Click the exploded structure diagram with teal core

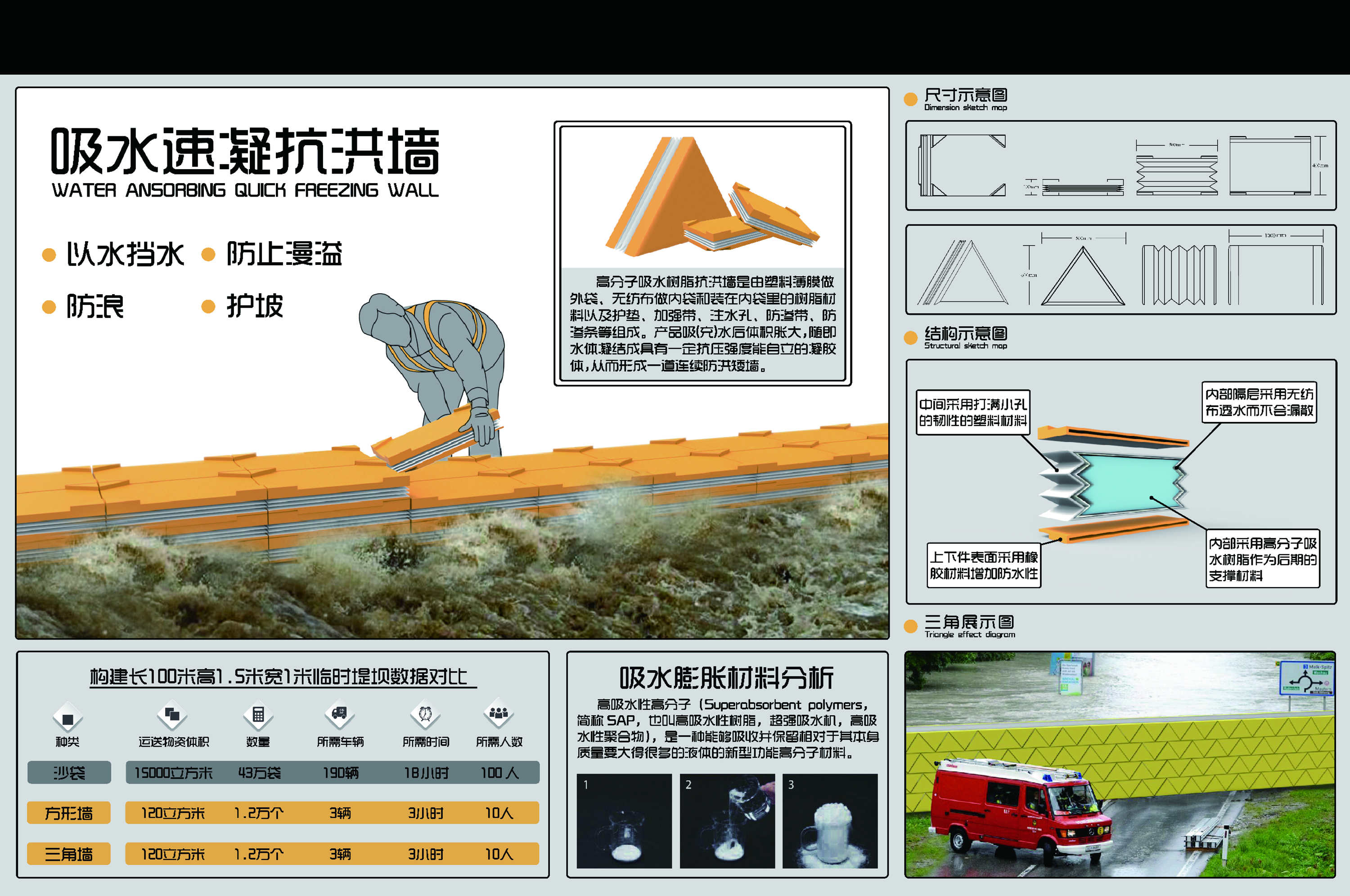[1113, 484]
